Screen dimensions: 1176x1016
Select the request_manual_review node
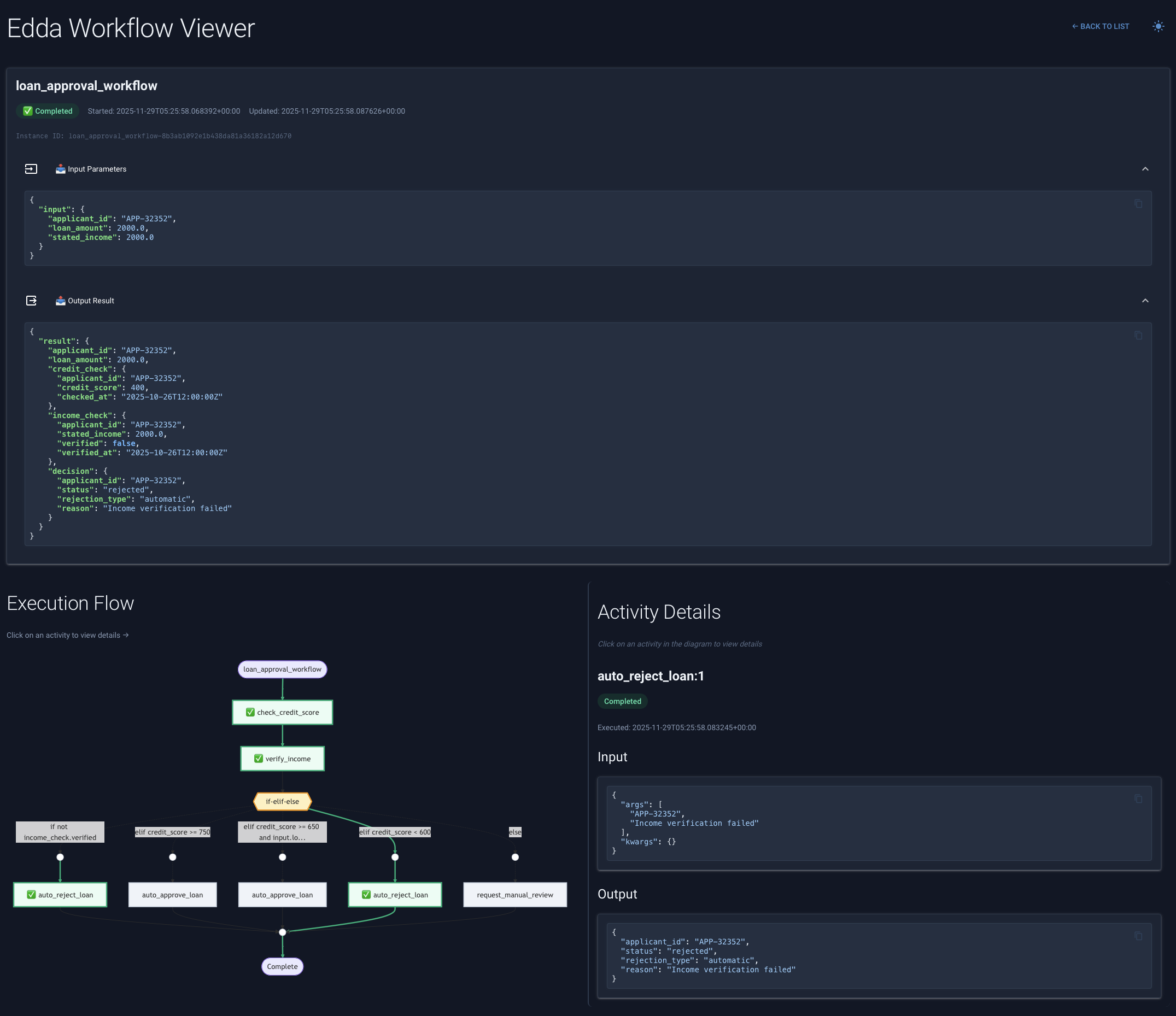pyautogui.click(x=514, y=895)
